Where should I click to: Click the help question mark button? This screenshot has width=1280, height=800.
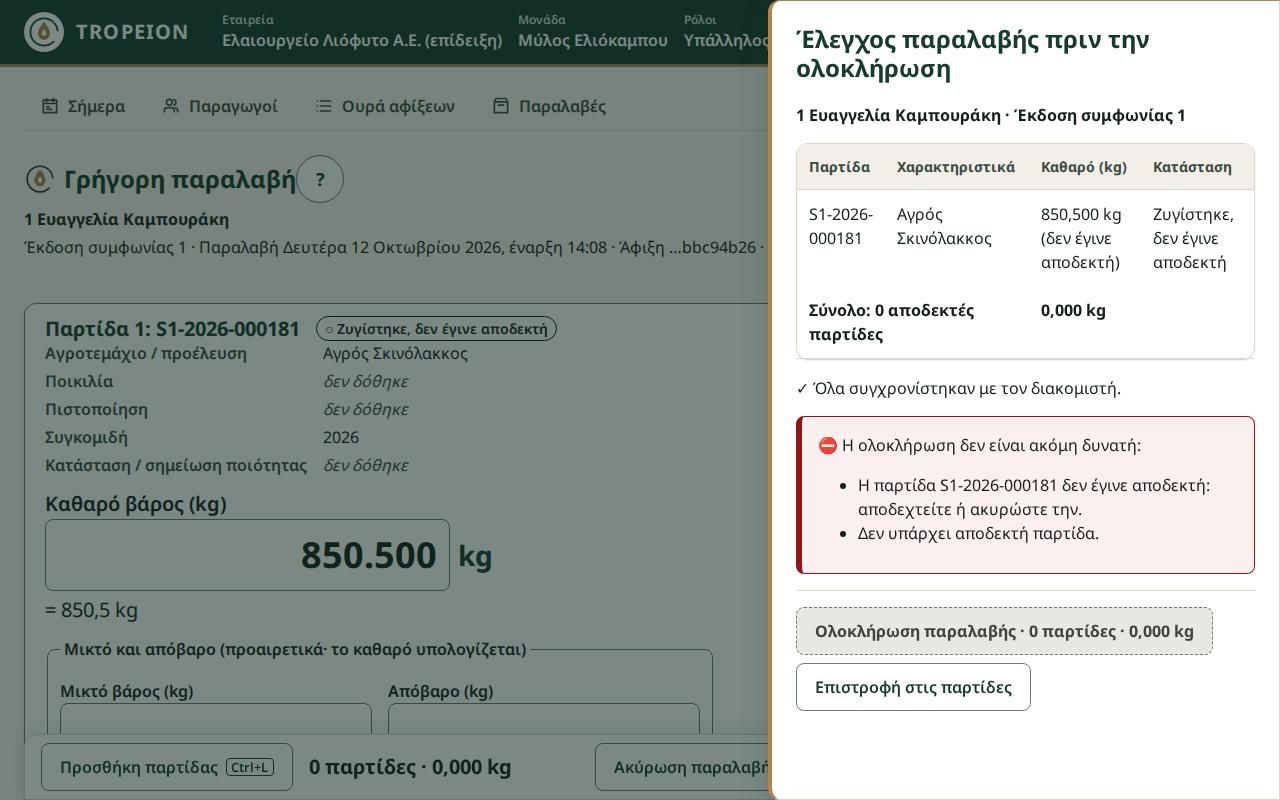pos(320,179)
